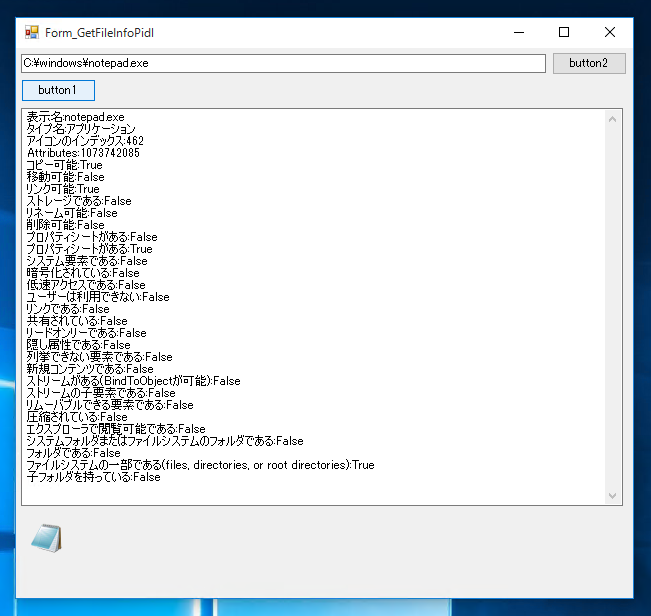Click the line 'リネーム可能:False'
The width and height of the screenshot is (651, 616).
pos(72,213)
